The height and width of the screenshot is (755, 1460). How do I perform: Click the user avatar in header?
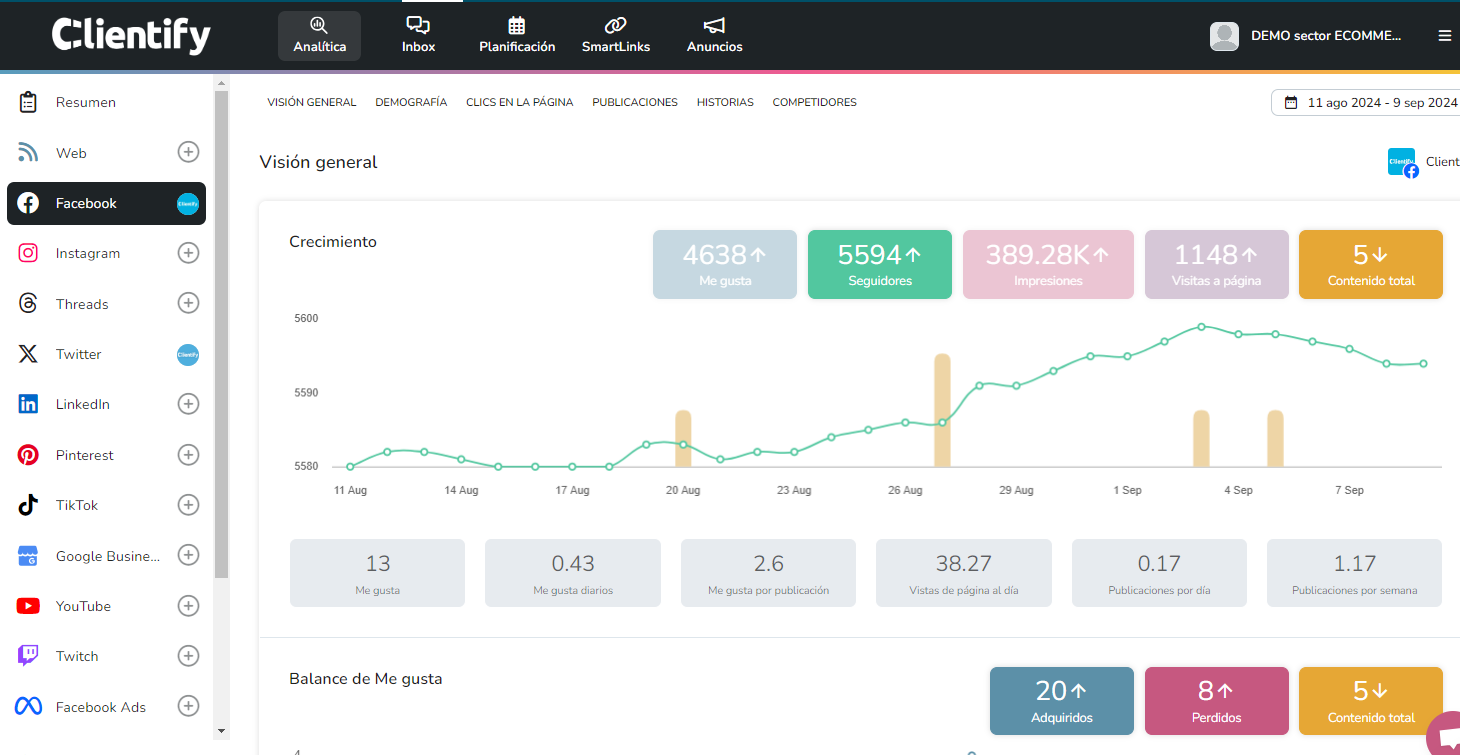[1224, 36]
